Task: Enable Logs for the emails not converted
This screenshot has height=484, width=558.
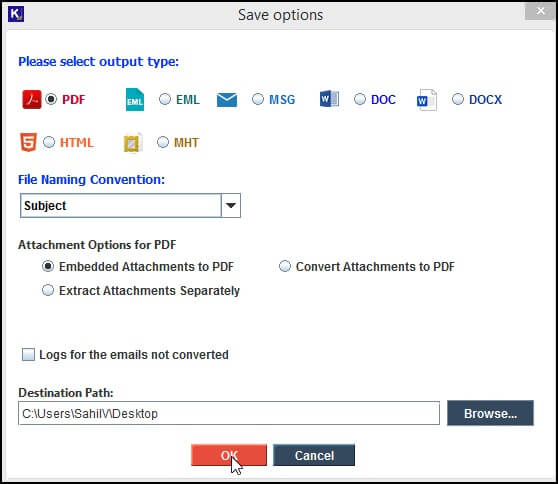Action: (28, 354)
